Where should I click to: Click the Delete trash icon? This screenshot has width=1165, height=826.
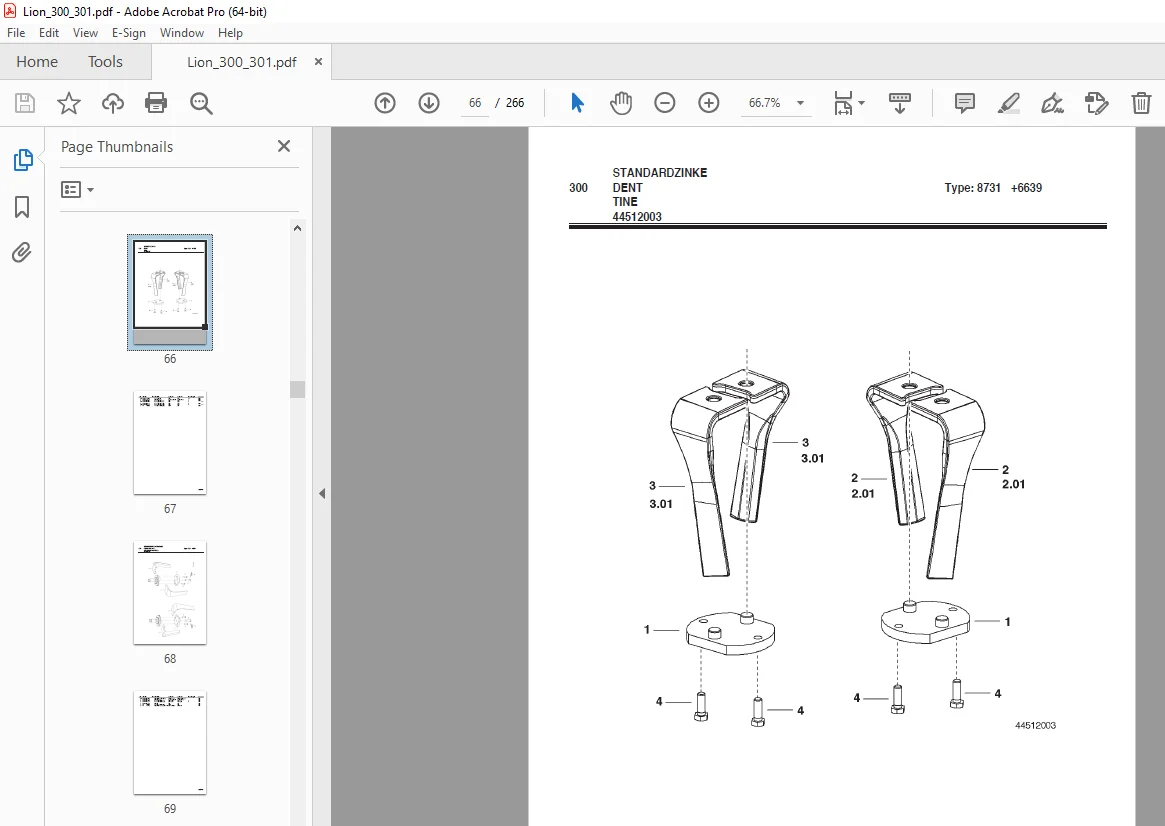pos(1141,103)
